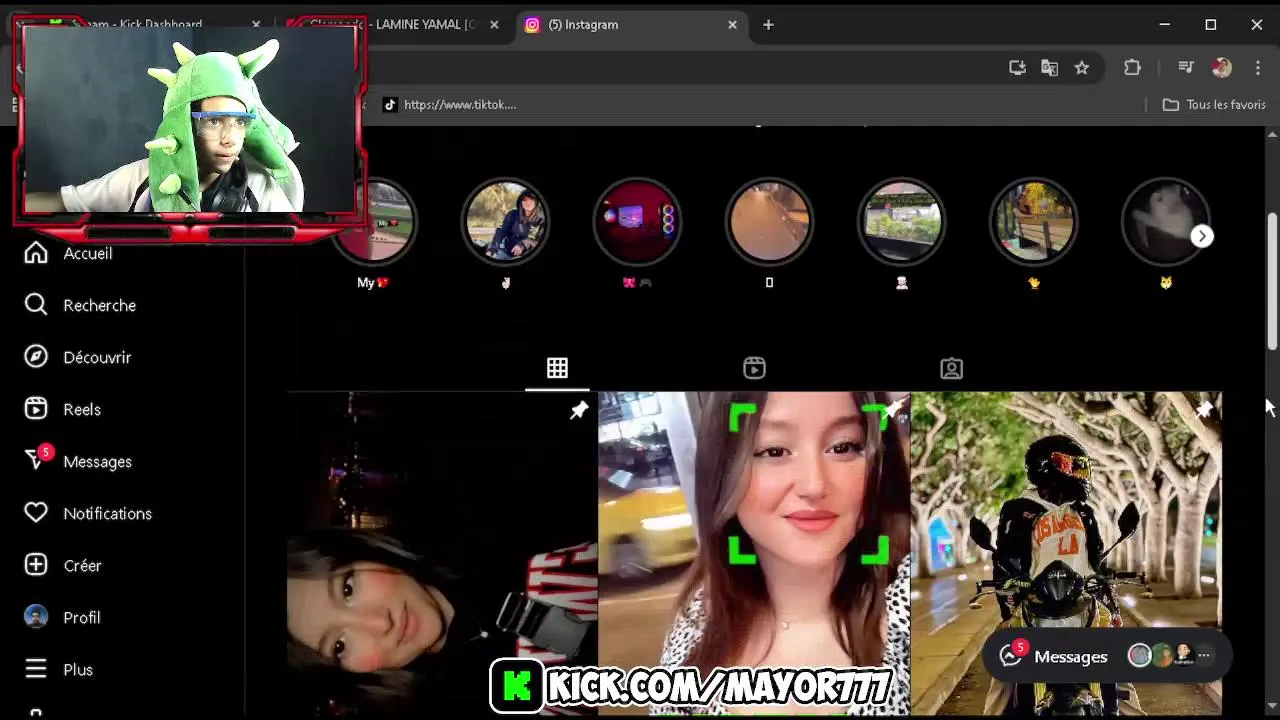Click the translate page icon
1280x720 pixels.
point(1049,67)
